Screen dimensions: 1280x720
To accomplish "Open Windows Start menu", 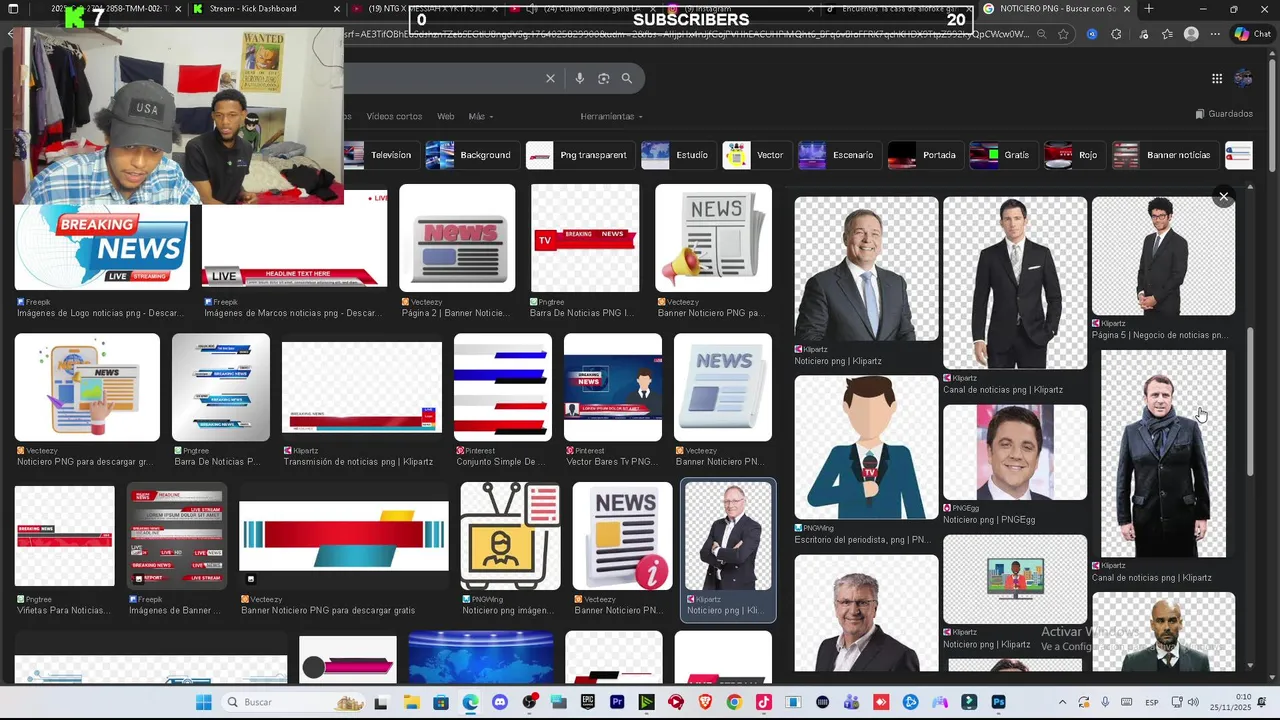I will tap(204, 702).
